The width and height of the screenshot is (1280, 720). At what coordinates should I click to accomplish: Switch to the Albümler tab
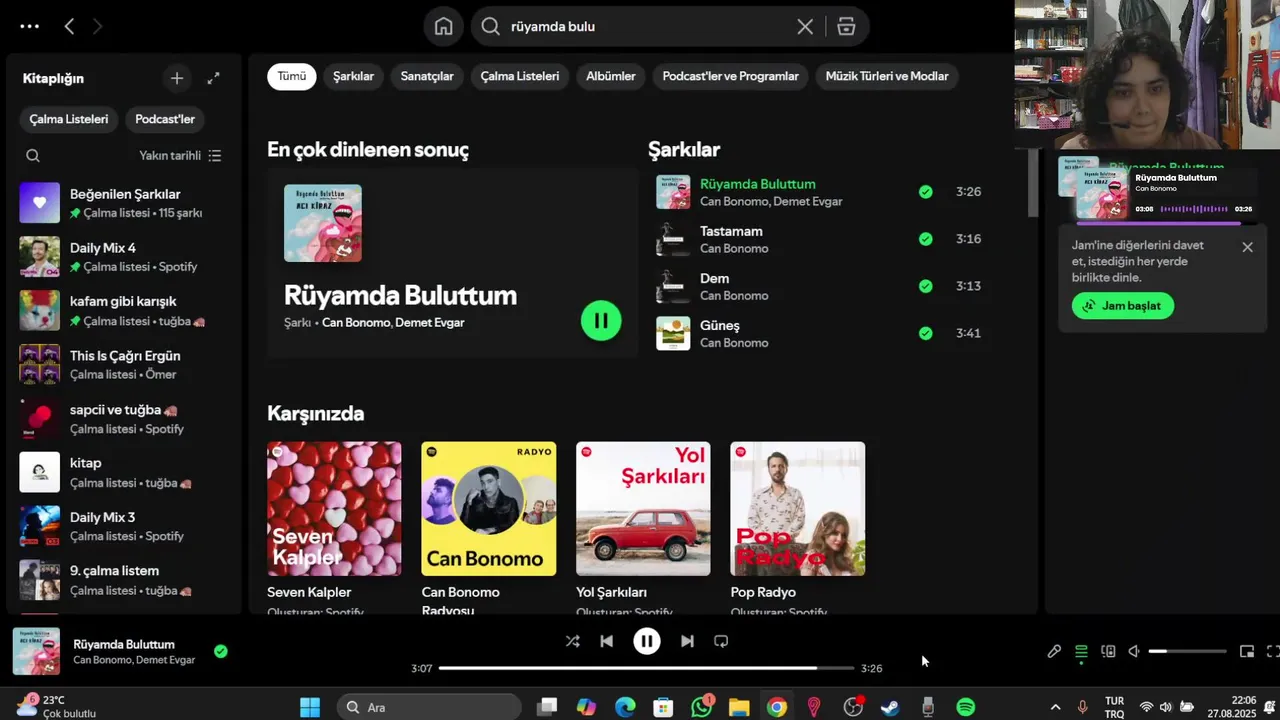(611, 76)
